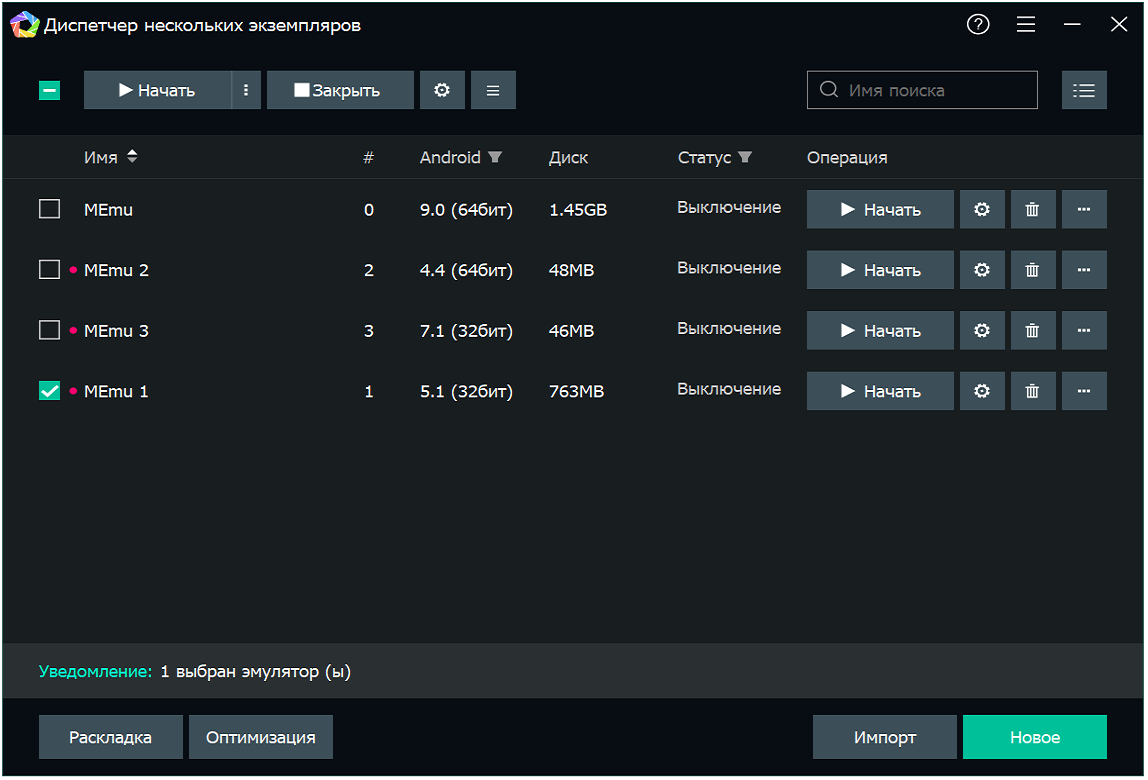The height and width of the screenshot is (780, 1148).
Task: Switch list view with the top-right icon
Action: click(1084, 90)
